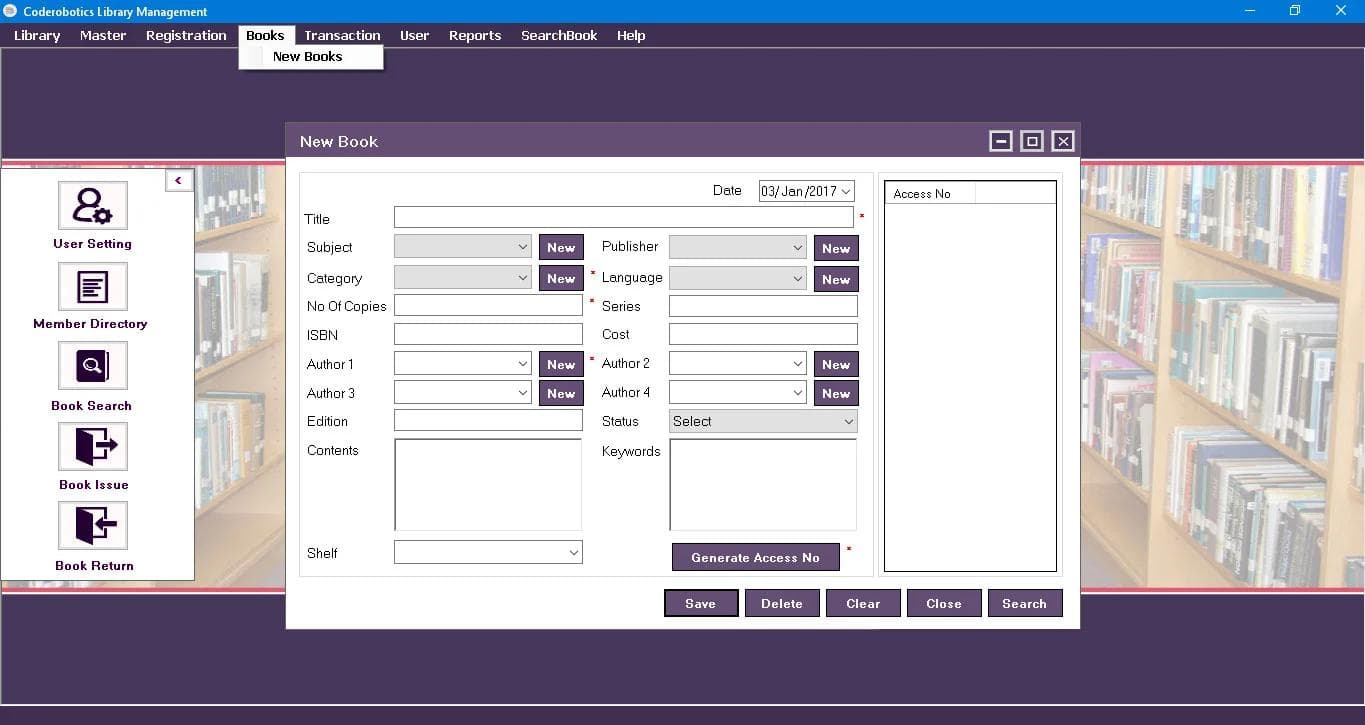Choose New Books from the Books menu
The height and width of the screenshot is (725, 1365).
(x=308, y=57)
